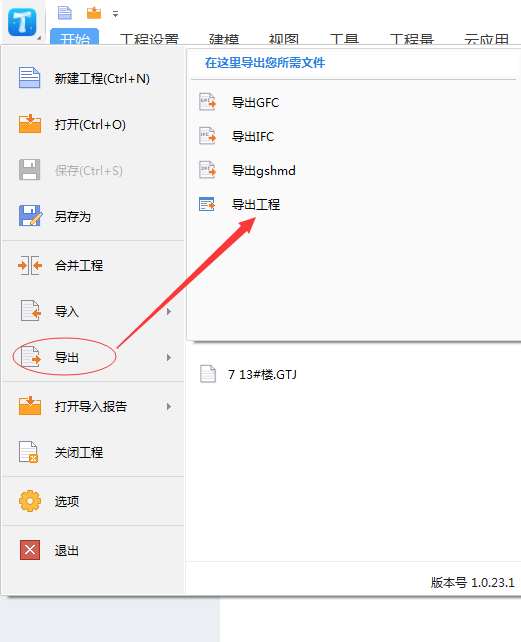Select 导出gshmd export option
This screenshot has width=521, height=642.
[x=264, y=170]
